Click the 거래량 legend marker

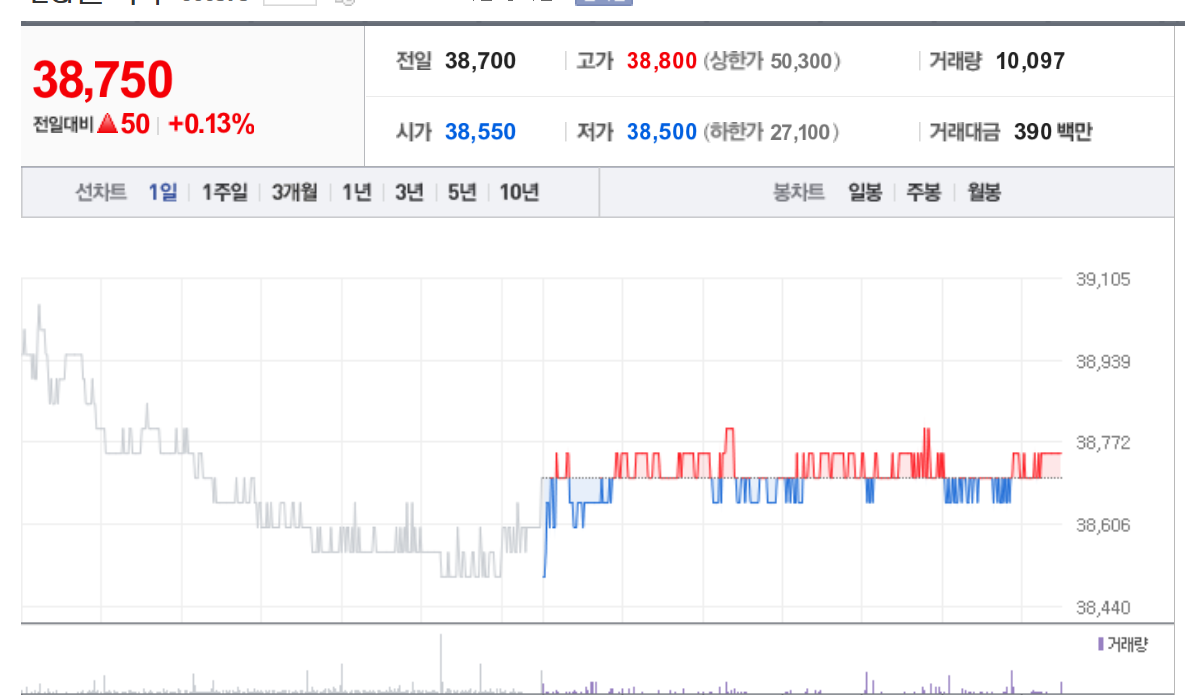(1101, 644)
